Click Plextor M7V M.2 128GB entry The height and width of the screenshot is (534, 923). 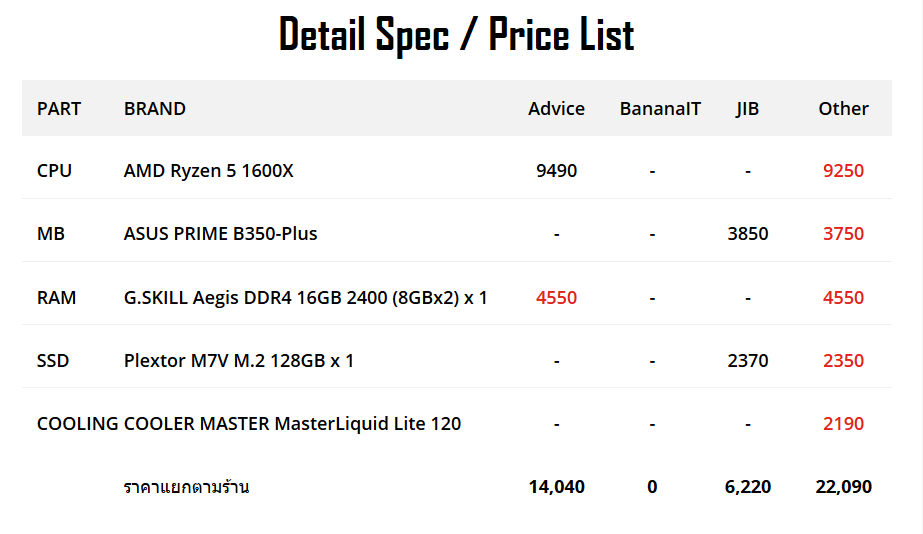[239, 360]
